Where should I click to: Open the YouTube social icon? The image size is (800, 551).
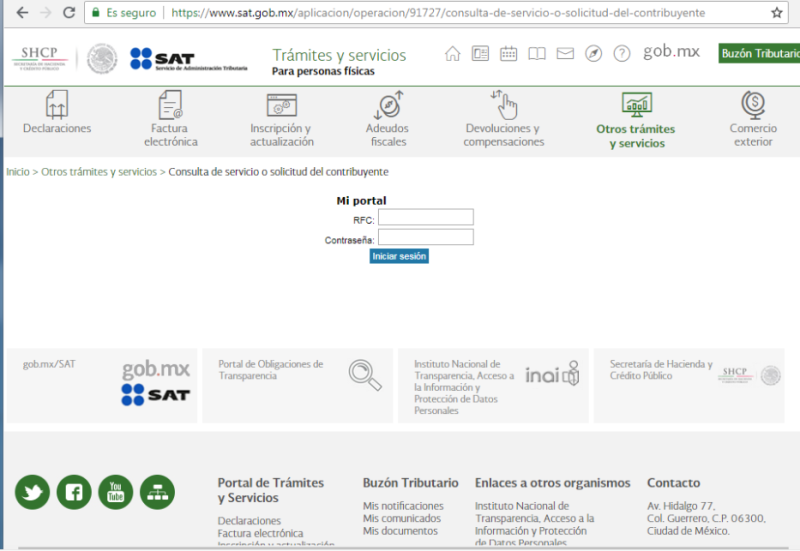[116, 492]
